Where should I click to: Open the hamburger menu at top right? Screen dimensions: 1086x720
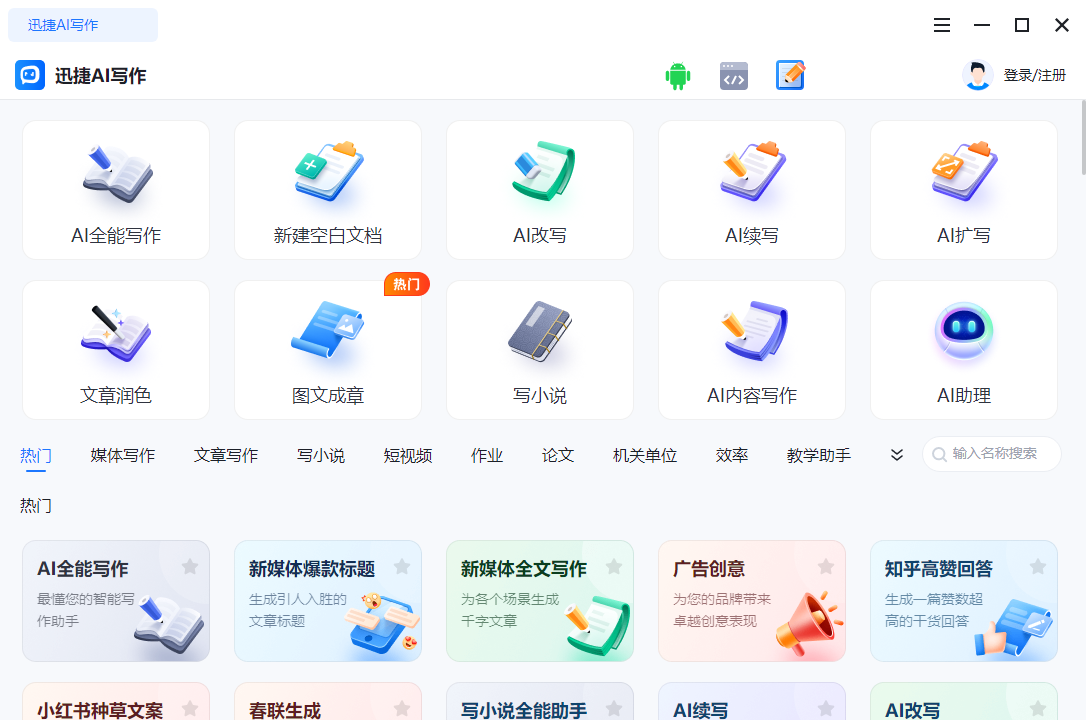[941, 25]
